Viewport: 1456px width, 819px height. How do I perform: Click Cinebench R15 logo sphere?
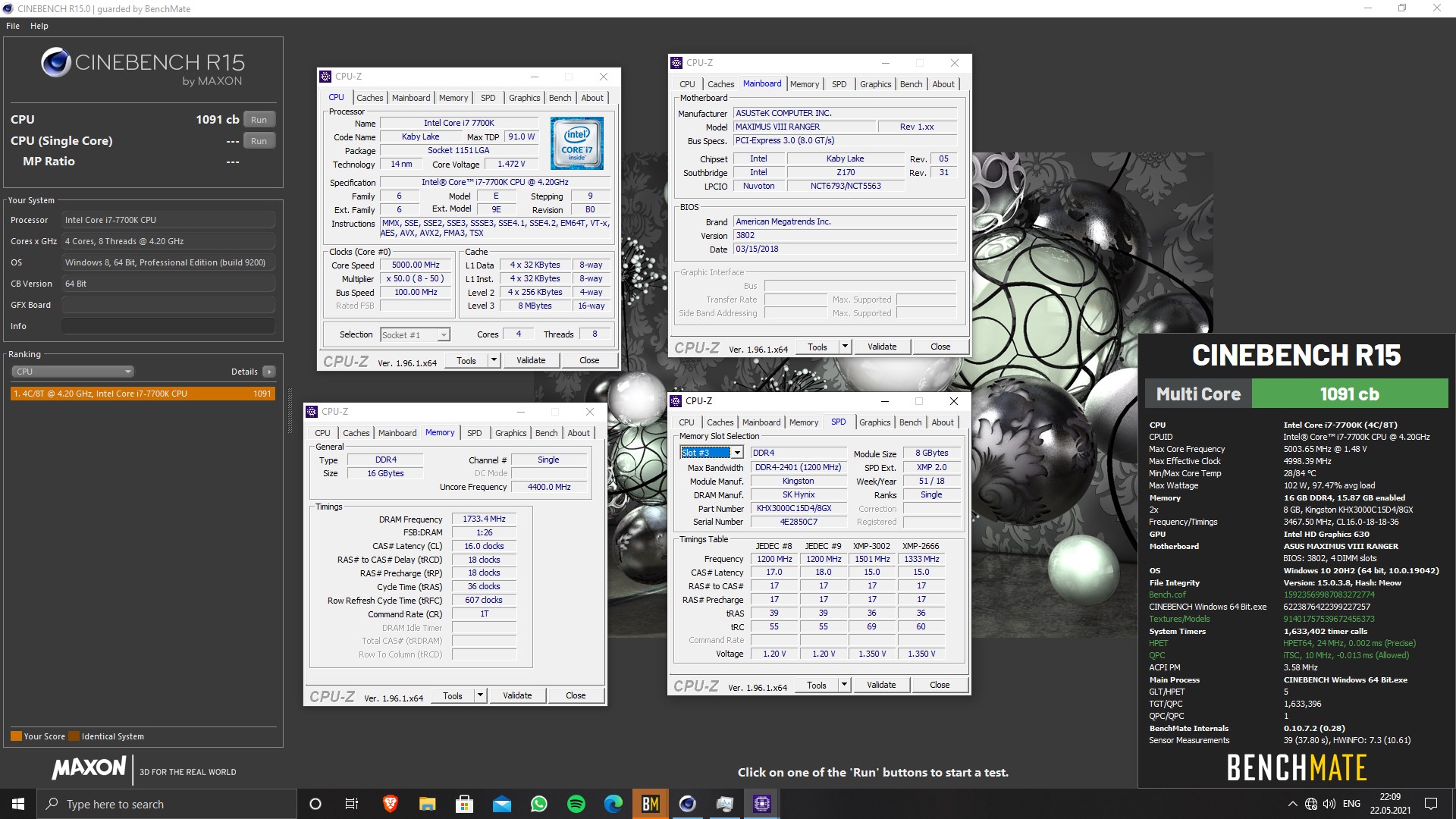[x=56, y=62]
